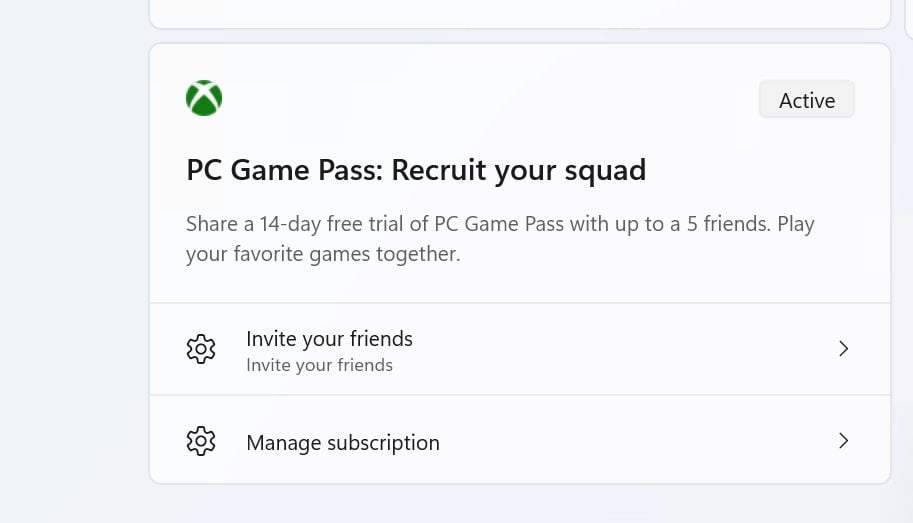Click the PC Game Pass: Recruit your squad heading
This screenshot has height=523, width=913.
pos(416,170)
